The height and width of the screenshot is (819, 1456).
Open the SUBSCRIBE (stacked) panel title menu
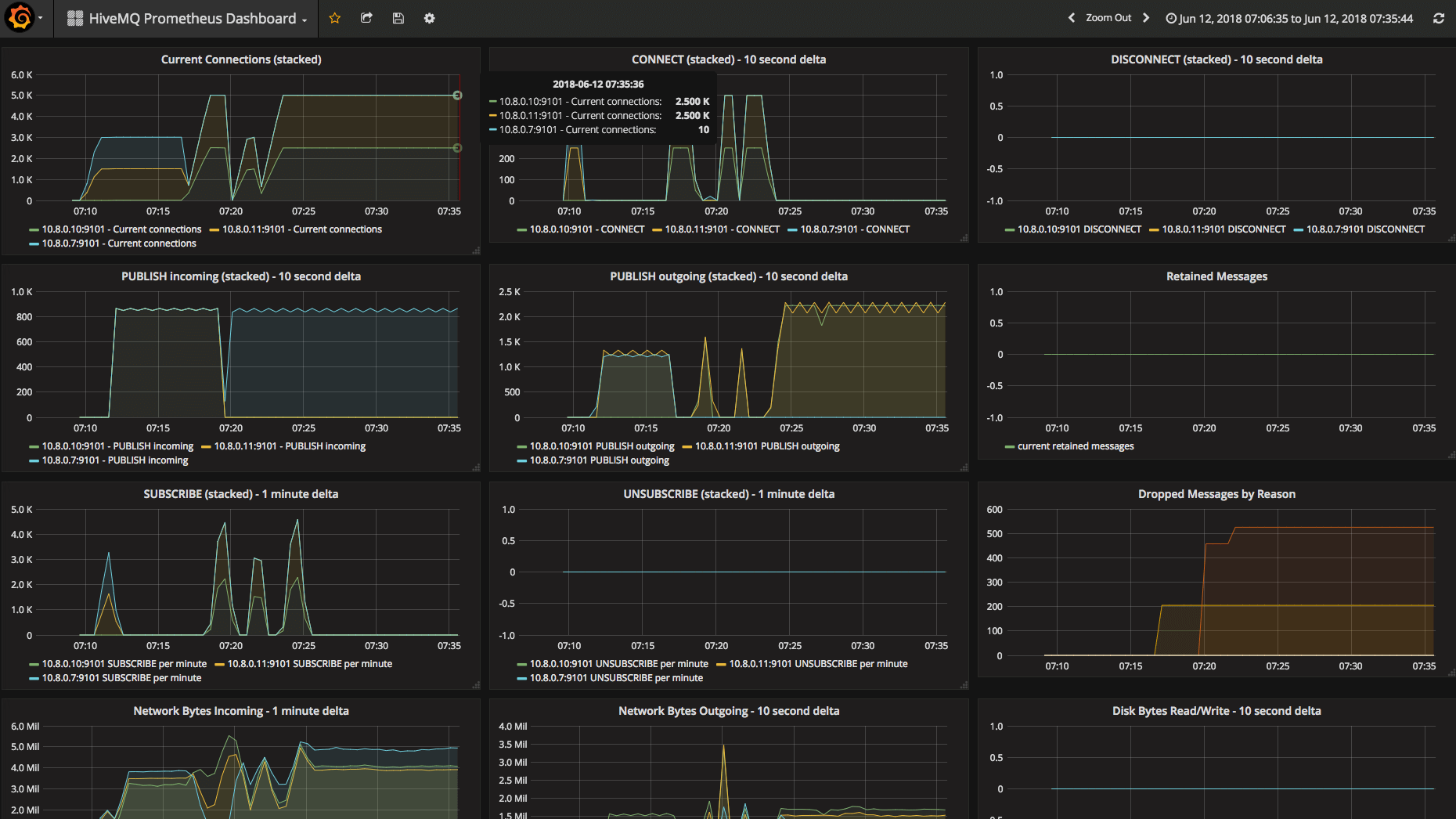point(241,494)
